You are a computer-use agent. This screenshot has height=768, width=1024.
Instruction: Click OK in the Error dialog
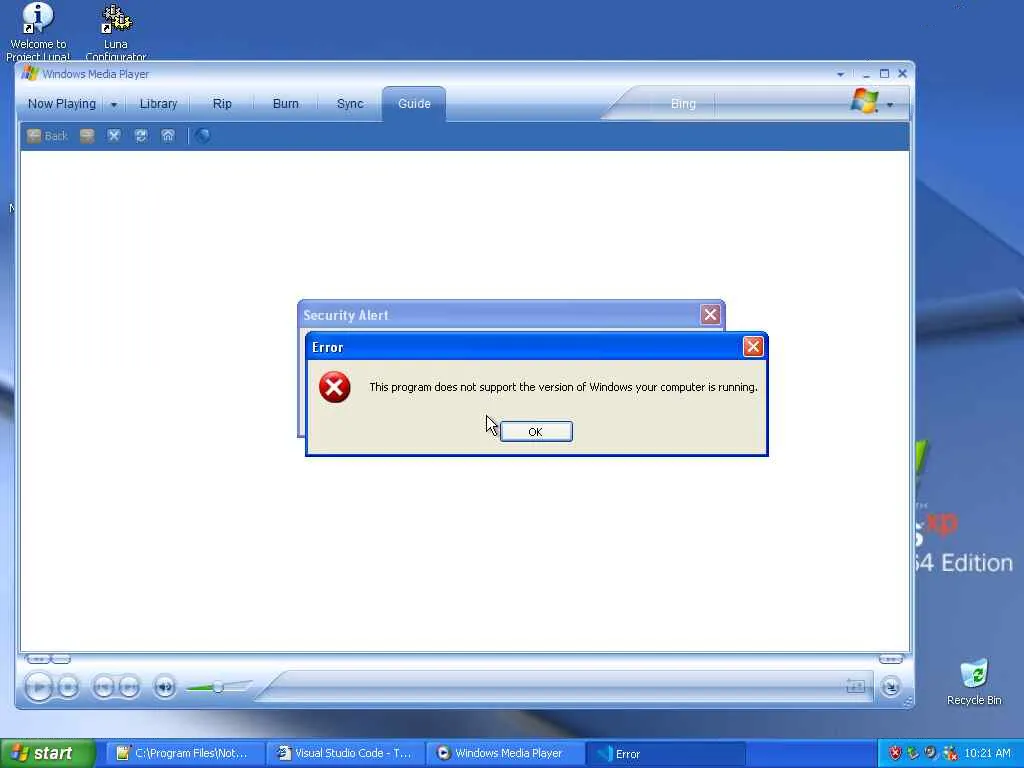tap(536, 432)
